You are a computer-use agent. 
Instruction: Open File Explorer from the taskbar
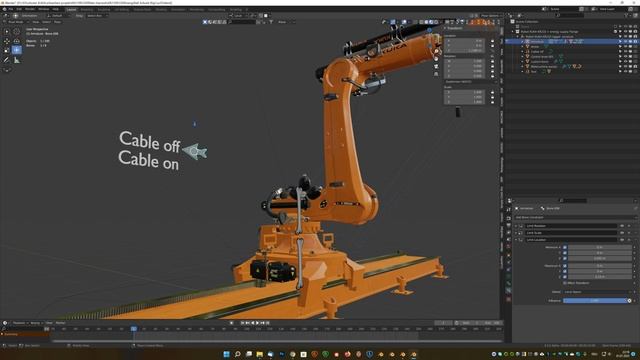point(260,354)
